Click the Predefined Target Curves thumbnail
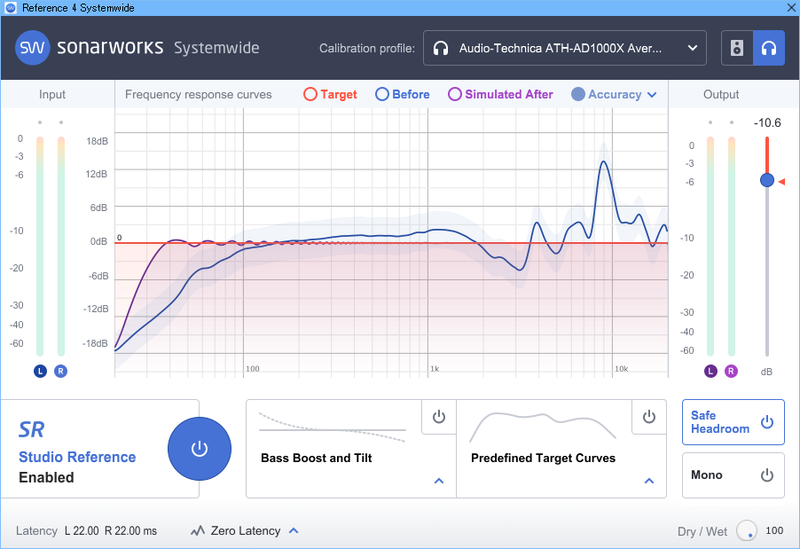800x549 pixels. click(x=543, y=427)
